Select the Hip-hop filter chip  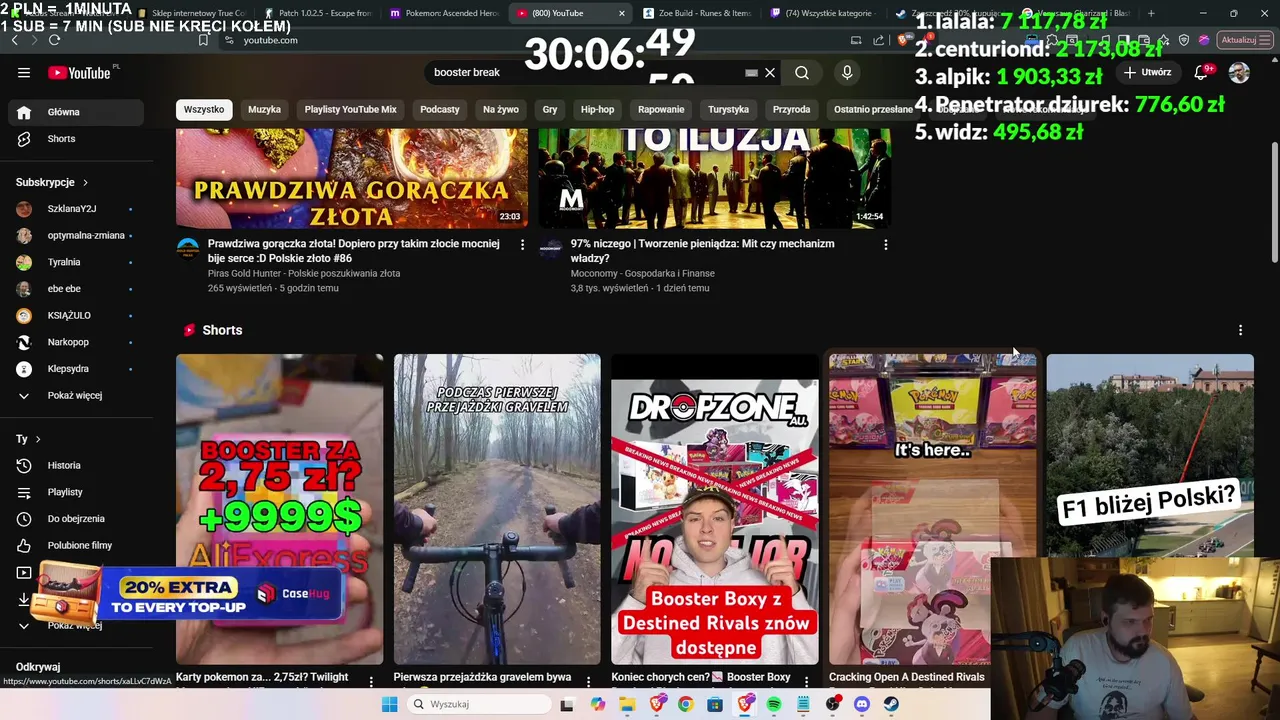tap(598, 109)
